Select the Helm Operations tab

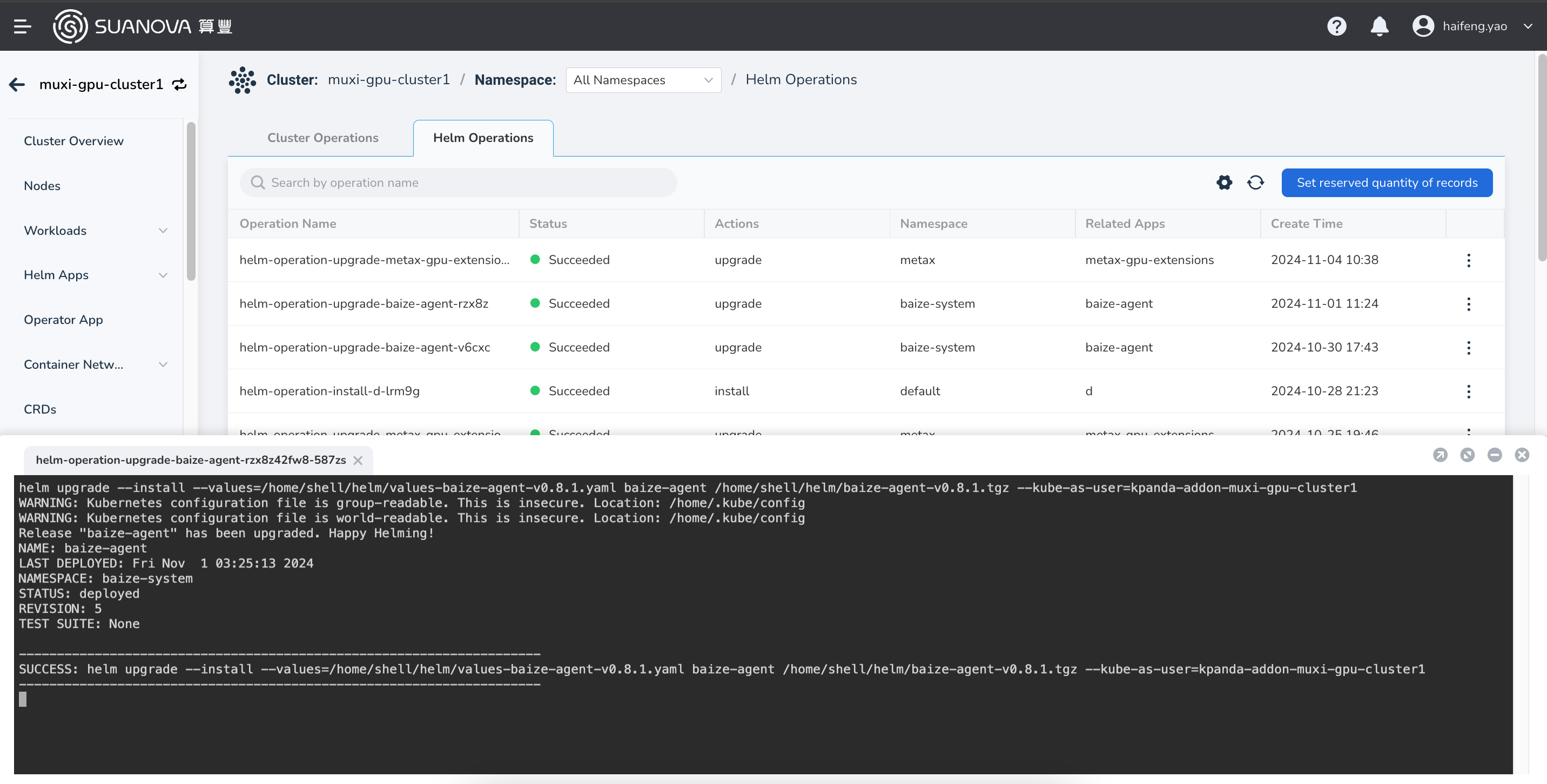[x=483, y=138]
